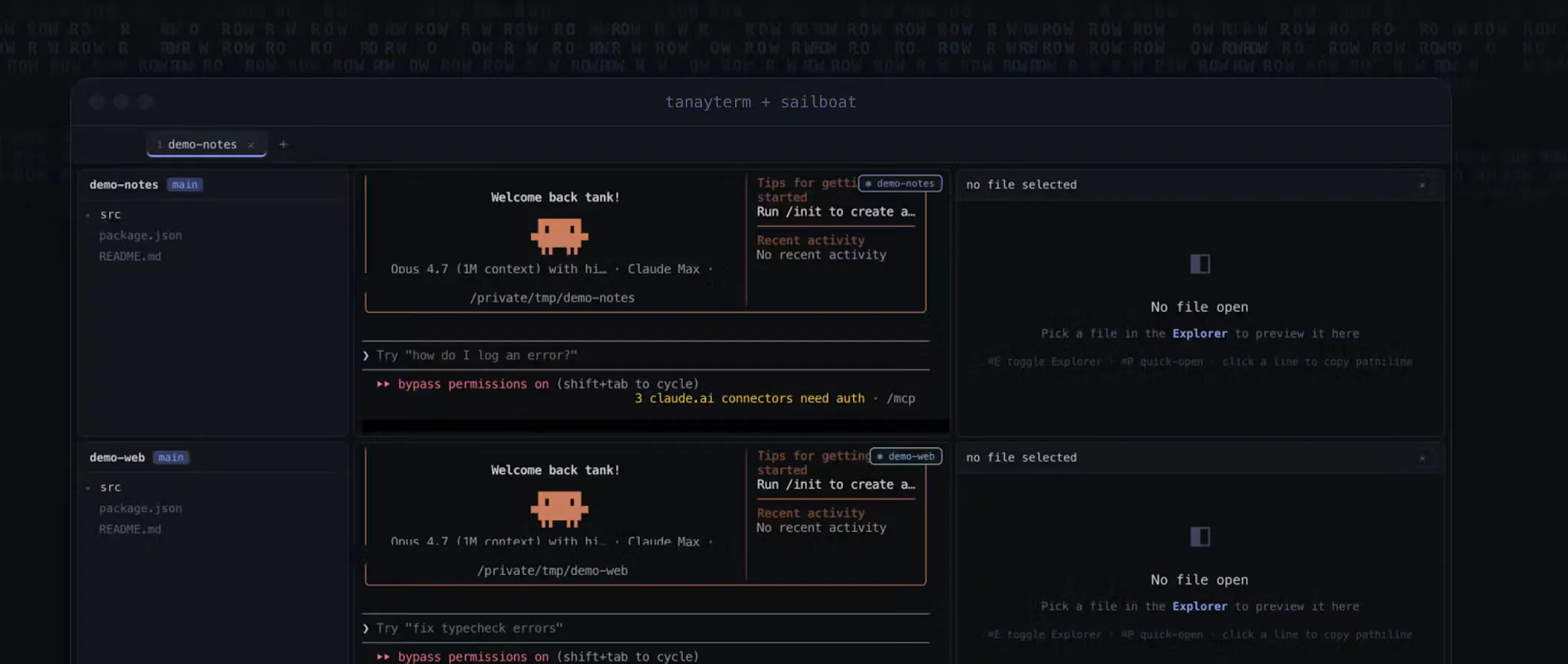The height and width of the screenshot is (664, 1568).
Task: Close the demo-notes tab
Action: coord(251,145)
